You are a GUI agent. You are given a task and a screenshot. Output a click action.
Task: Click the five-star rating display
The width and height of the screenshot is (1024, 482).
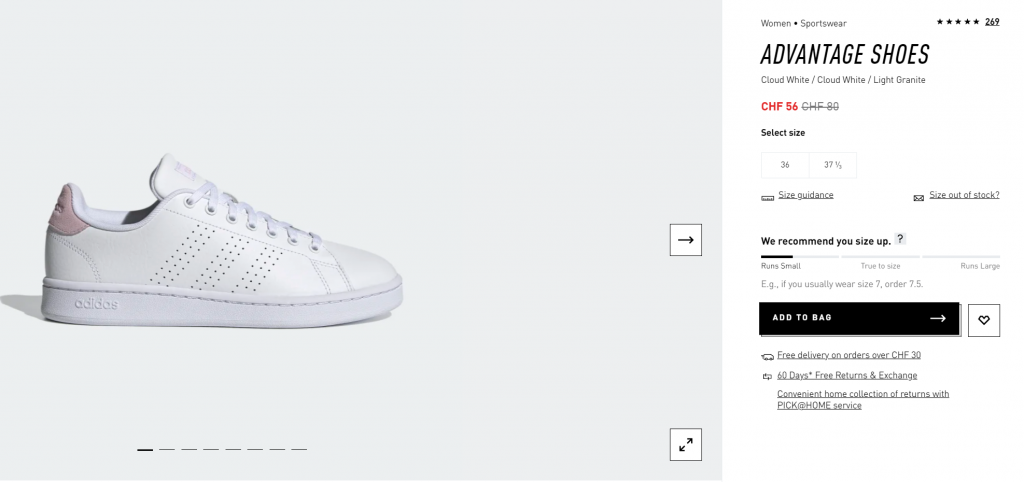pyautogui.click(x=958, y=22)
